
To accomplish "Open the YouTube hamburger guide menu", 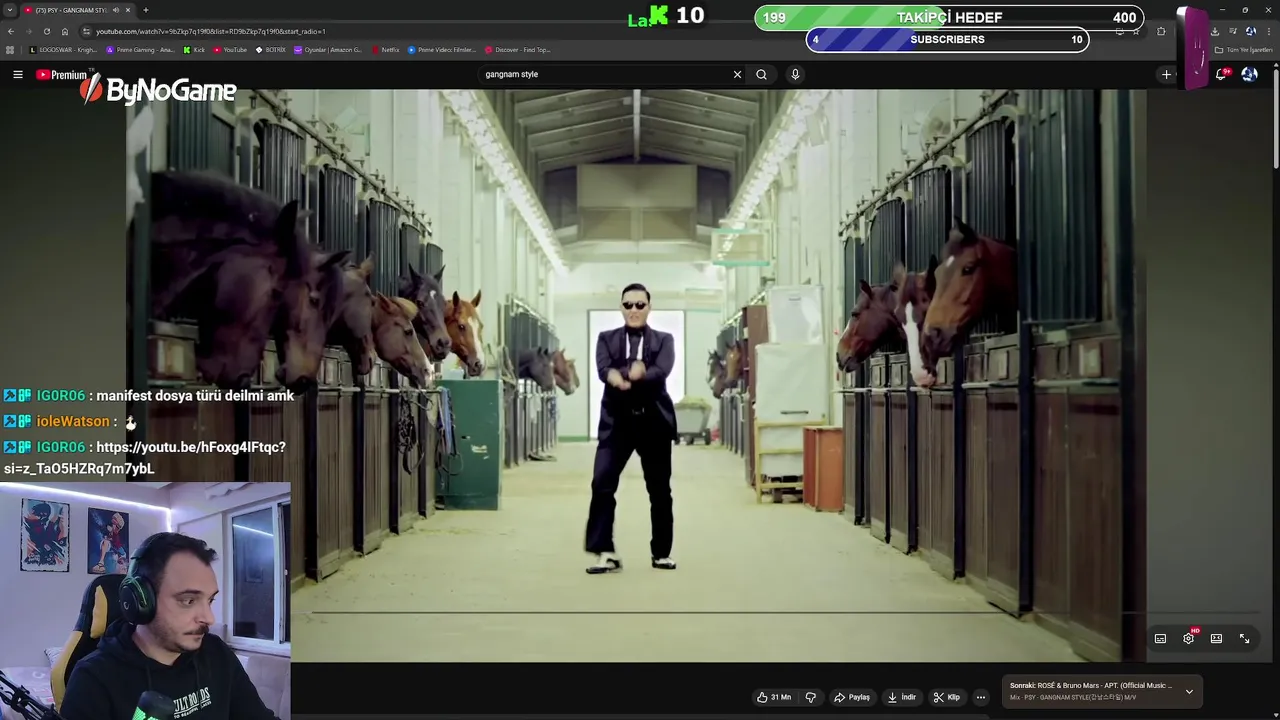I will 17,74.
